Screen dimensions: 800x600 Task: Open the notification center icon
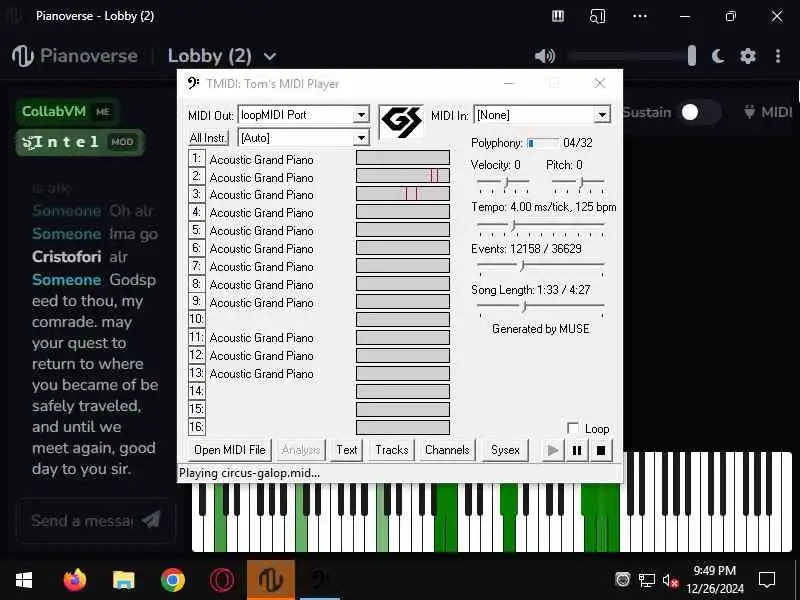767,580
